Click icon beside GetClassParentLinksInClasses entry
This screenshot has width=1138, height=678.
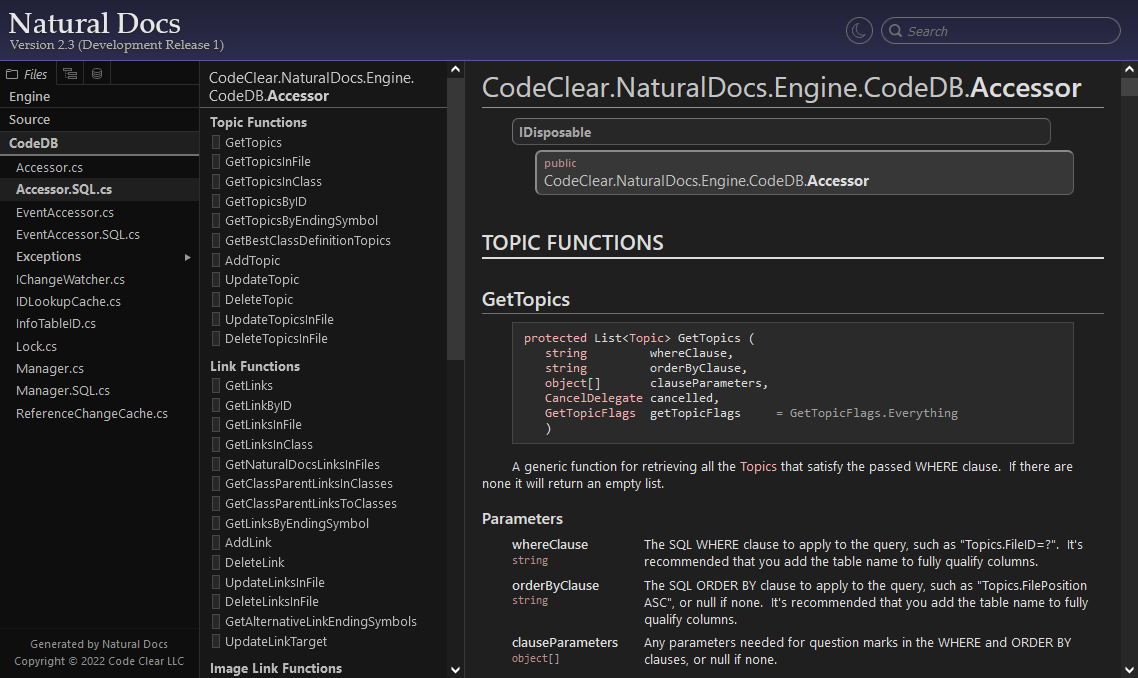[216, 483]
